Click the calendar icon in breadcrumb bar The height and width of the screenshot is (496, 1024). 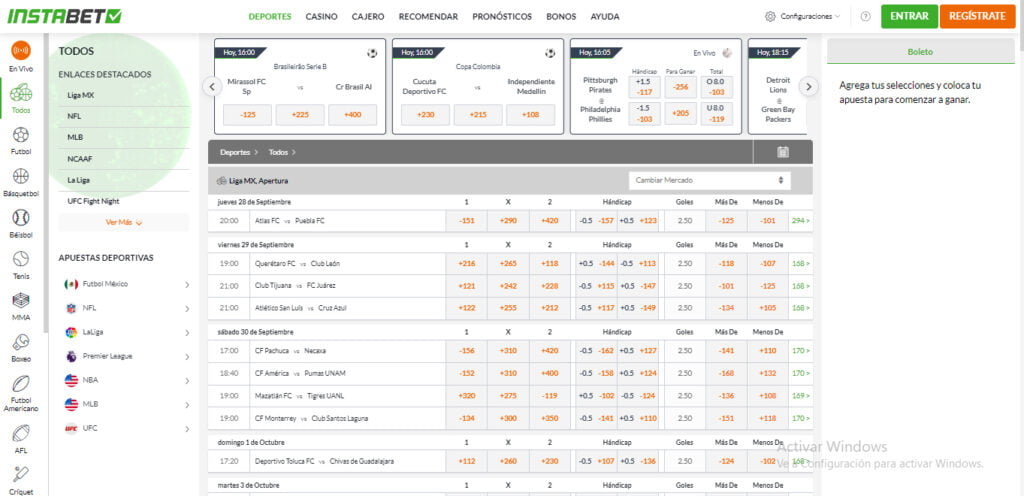coord(783,152)
